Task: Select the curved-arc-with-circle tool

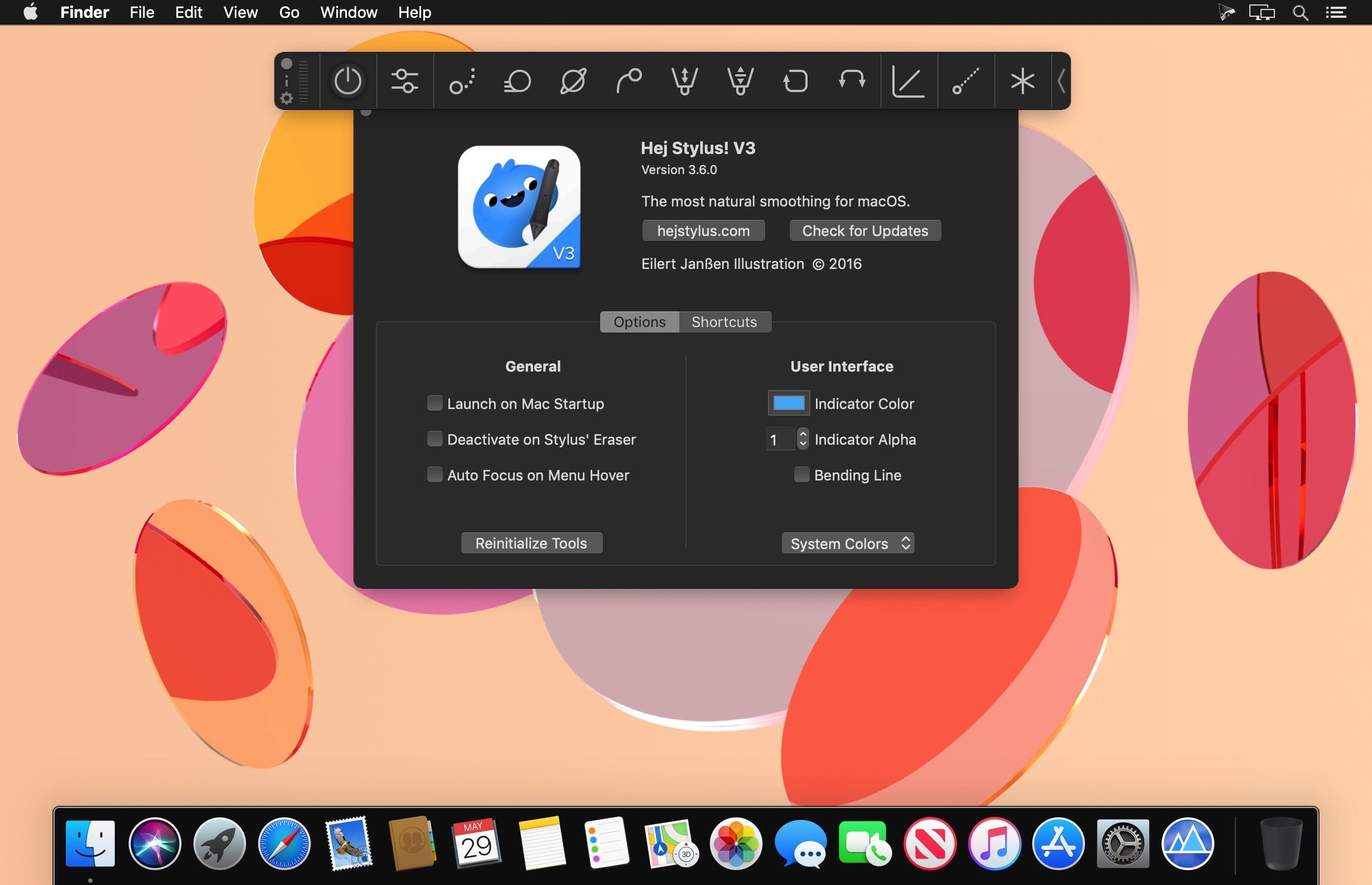Action: tap(629, 80)
